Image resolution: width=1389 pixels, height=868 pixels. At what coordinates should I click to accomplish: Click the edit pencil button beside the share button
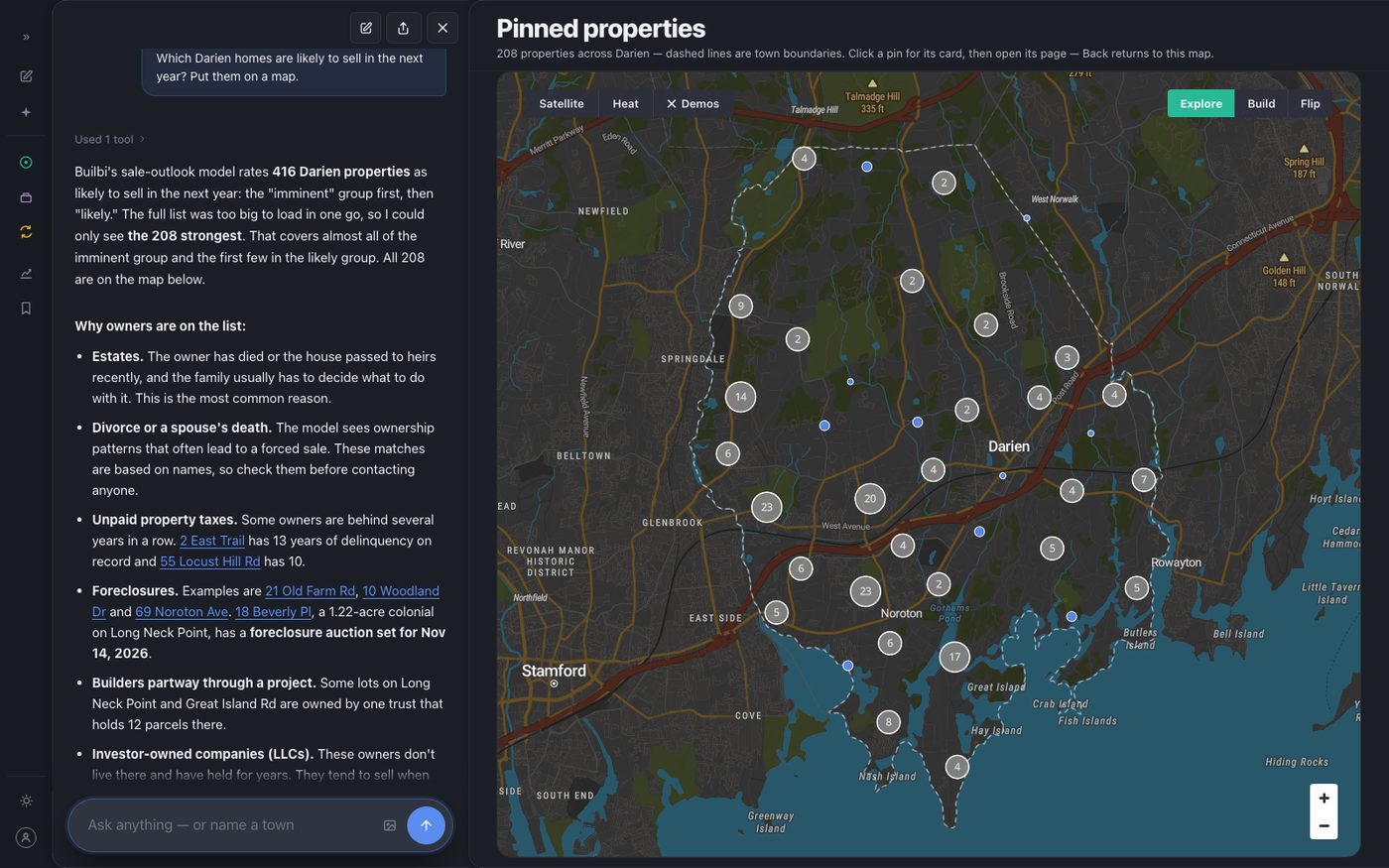(x=366, y=28)
